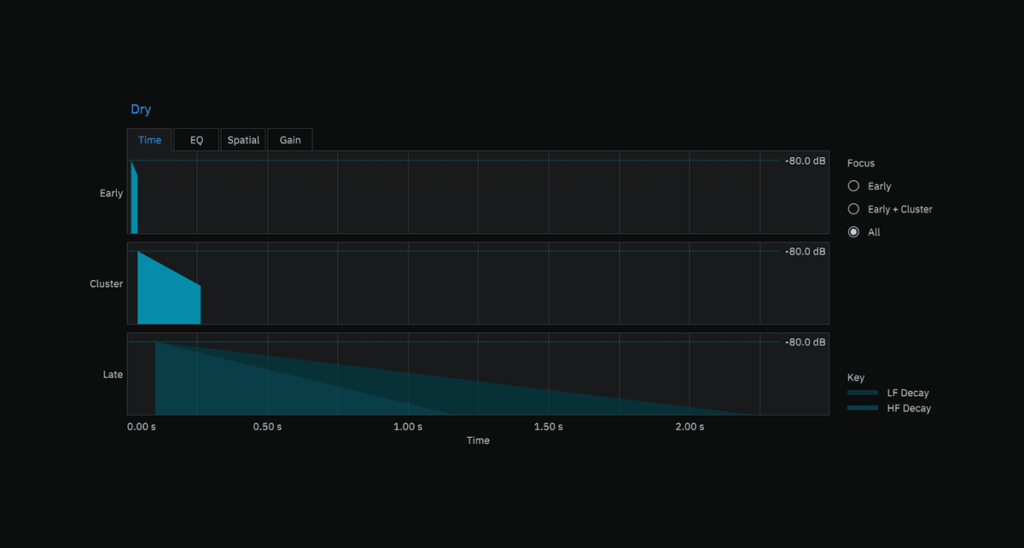Click the 1.50 s time axis label
The image size is (1024, 548).
pos(549,427)
